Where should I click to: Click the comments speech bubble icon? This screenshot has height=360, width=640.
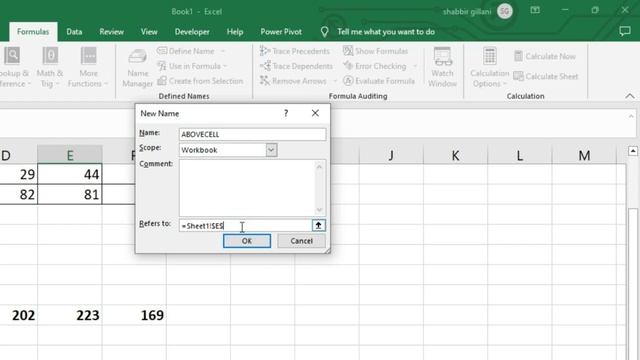[624, 31]
